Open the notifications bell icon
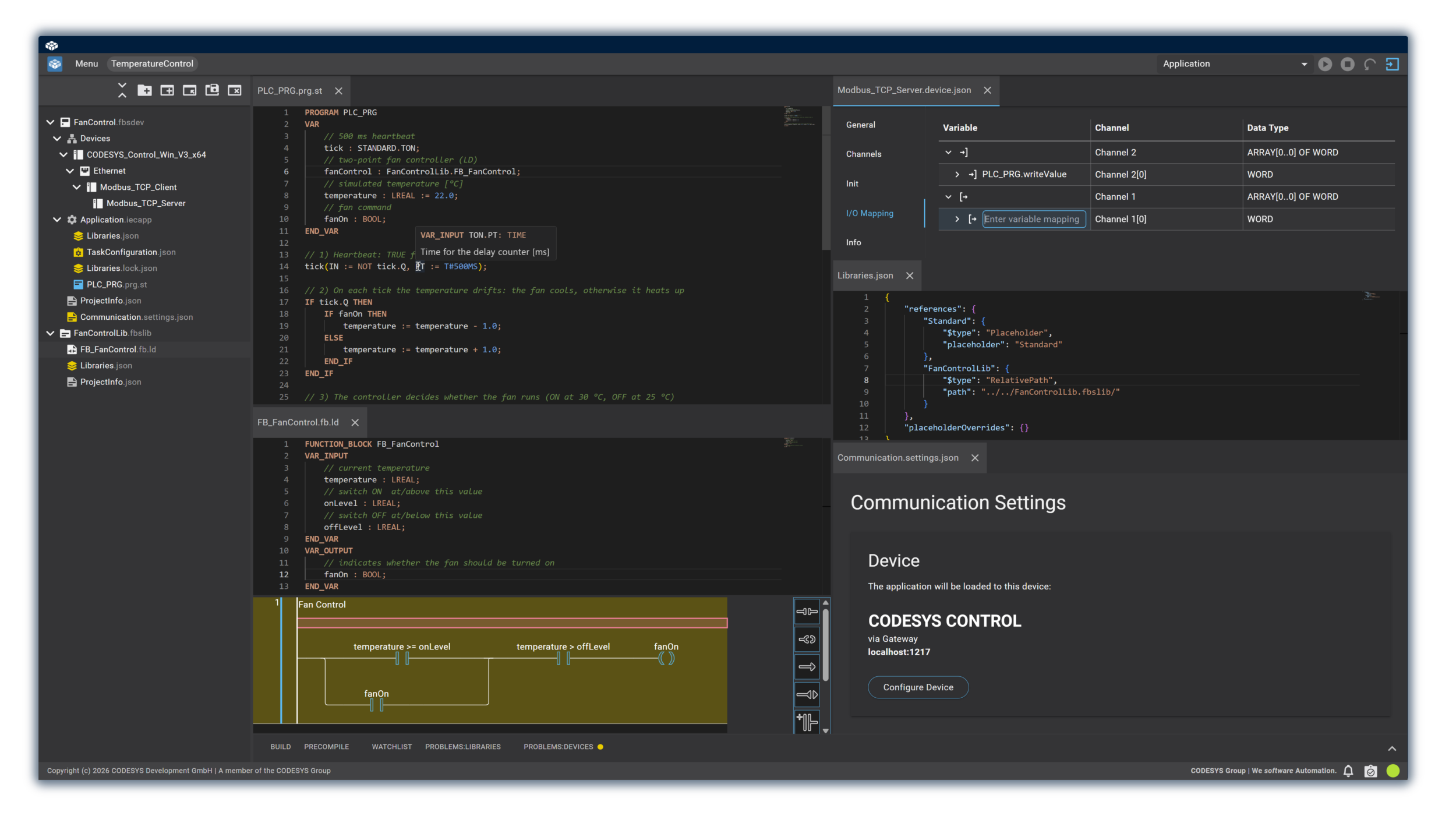Screen dimensions: 1456x823 [1348, 771]
